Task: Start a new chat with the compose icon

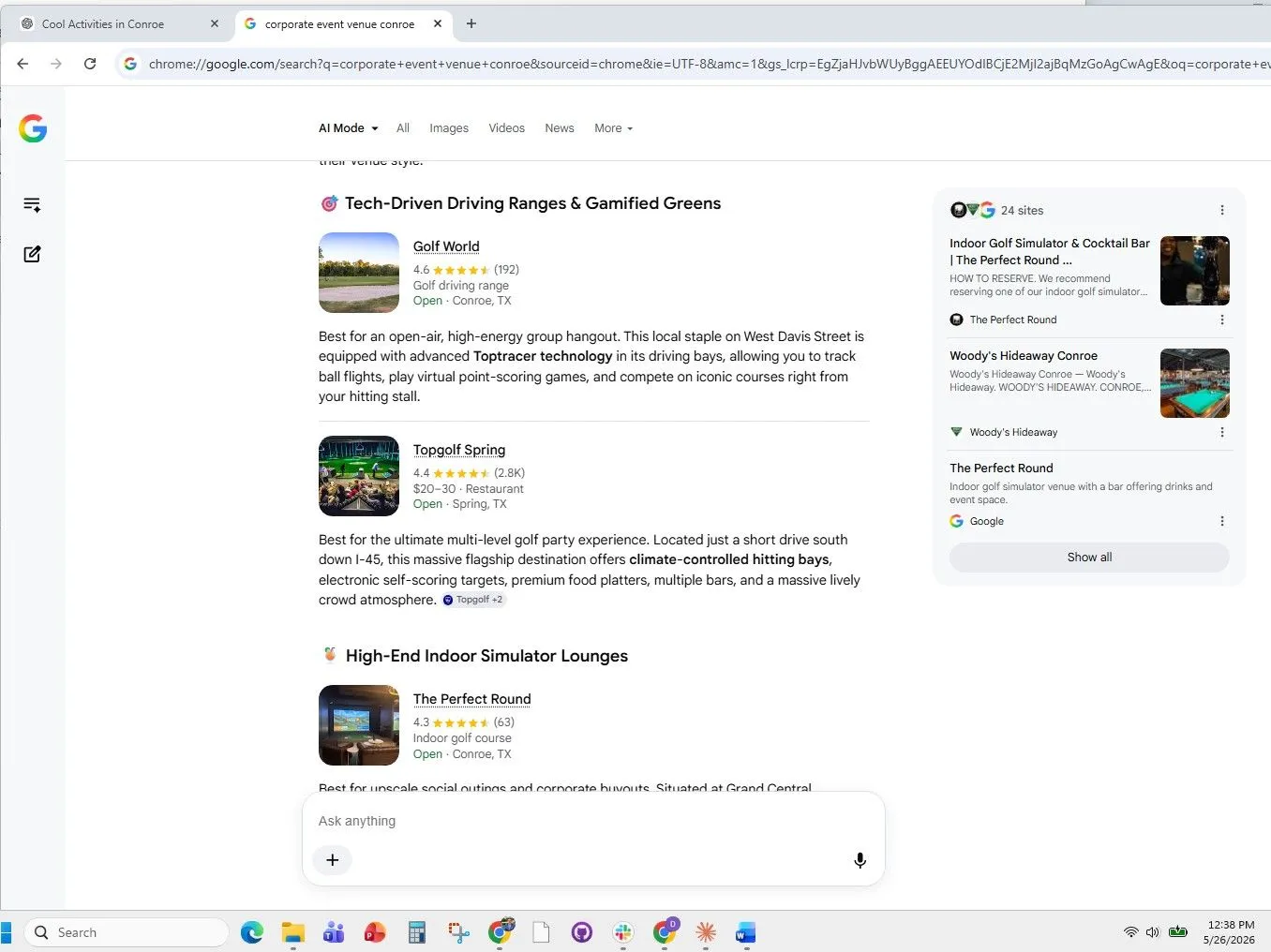Action: coord(32,254)
